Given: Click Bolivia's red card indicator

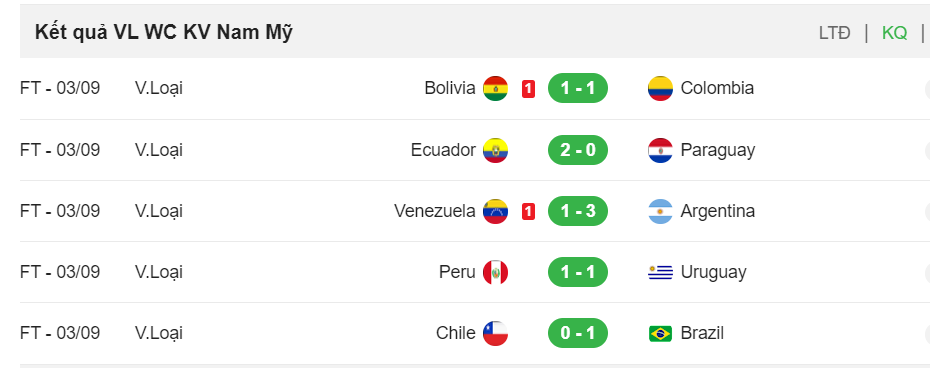Looking at the screenshot, I should point(528,89).
